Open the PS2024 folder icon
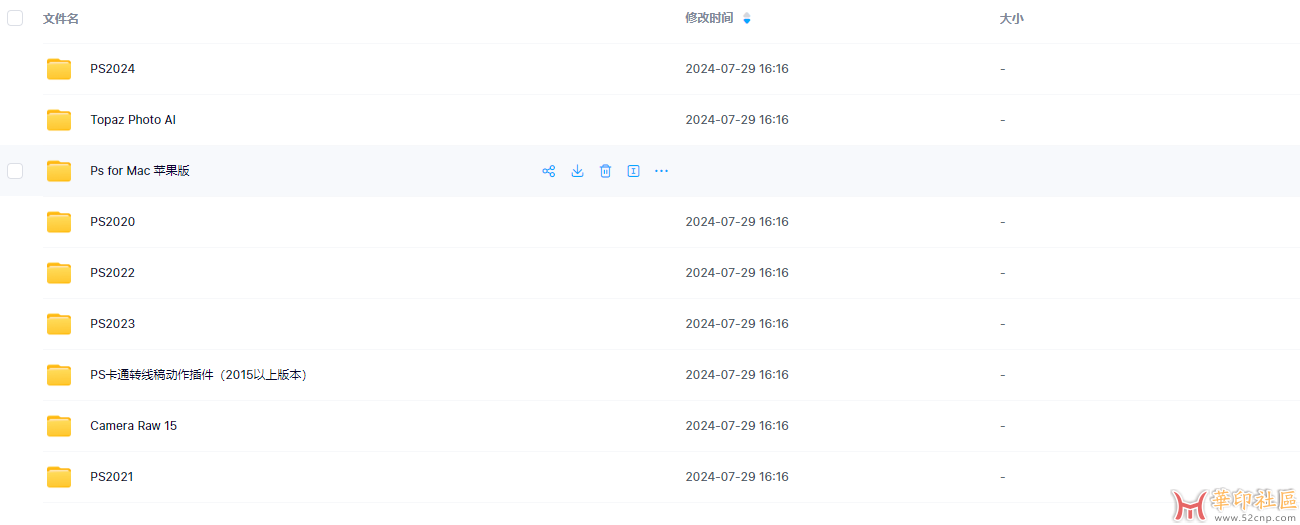 [59, 69]
